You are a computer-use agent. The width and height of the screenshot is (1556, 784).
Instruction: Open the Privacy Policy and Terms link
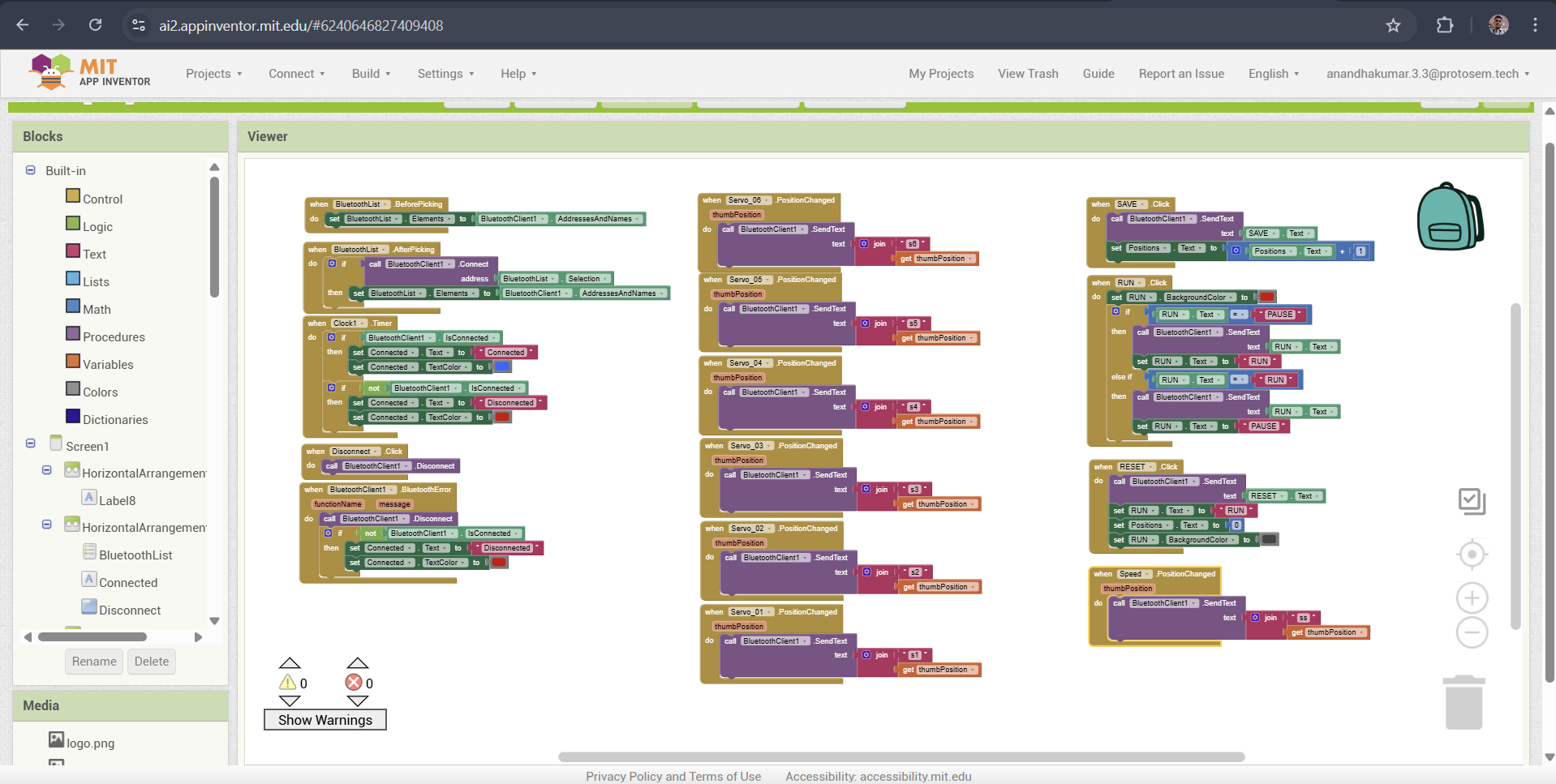coord(673,776)
